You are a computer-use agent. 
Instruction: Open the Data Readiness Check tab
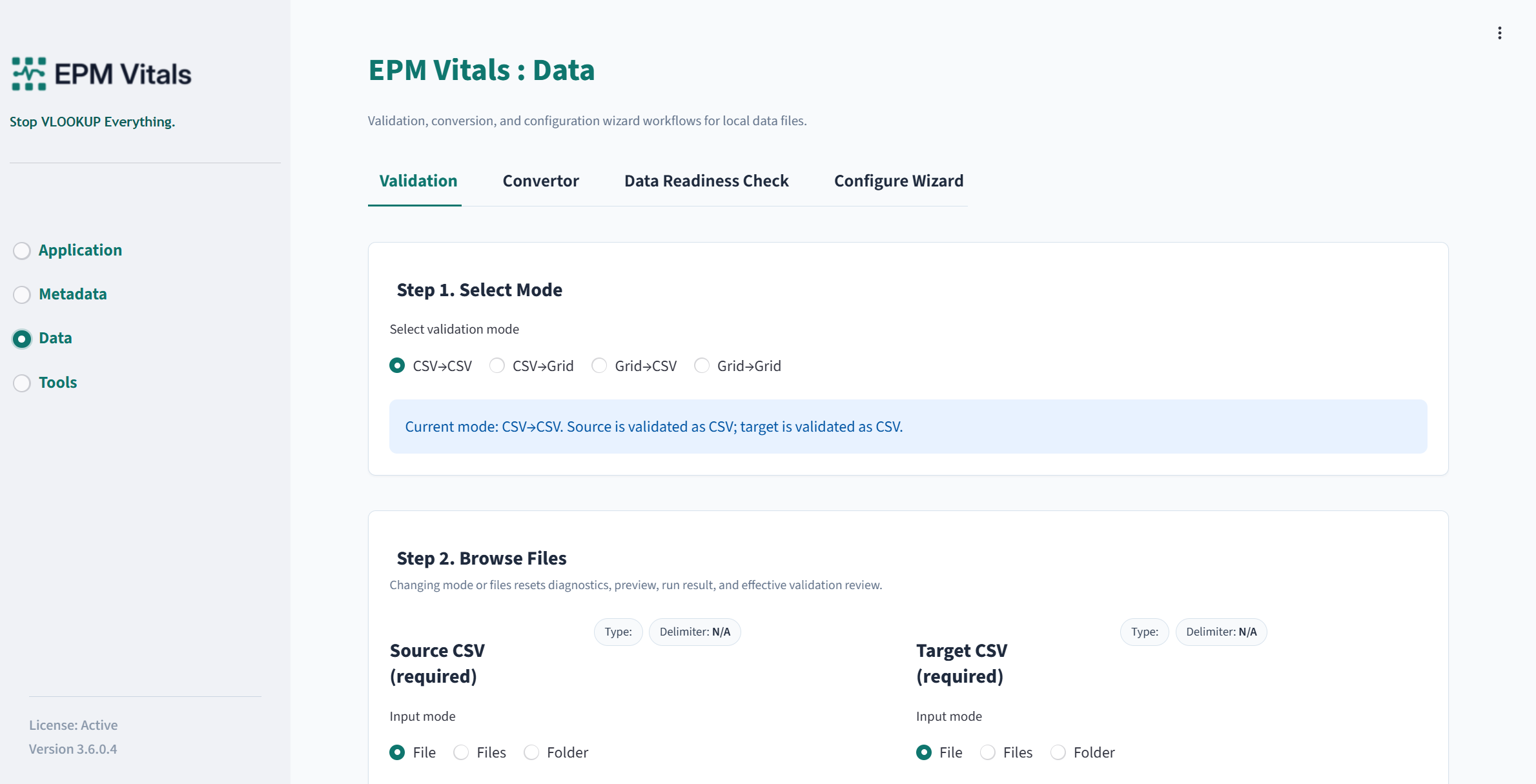(x=706, y=181)
